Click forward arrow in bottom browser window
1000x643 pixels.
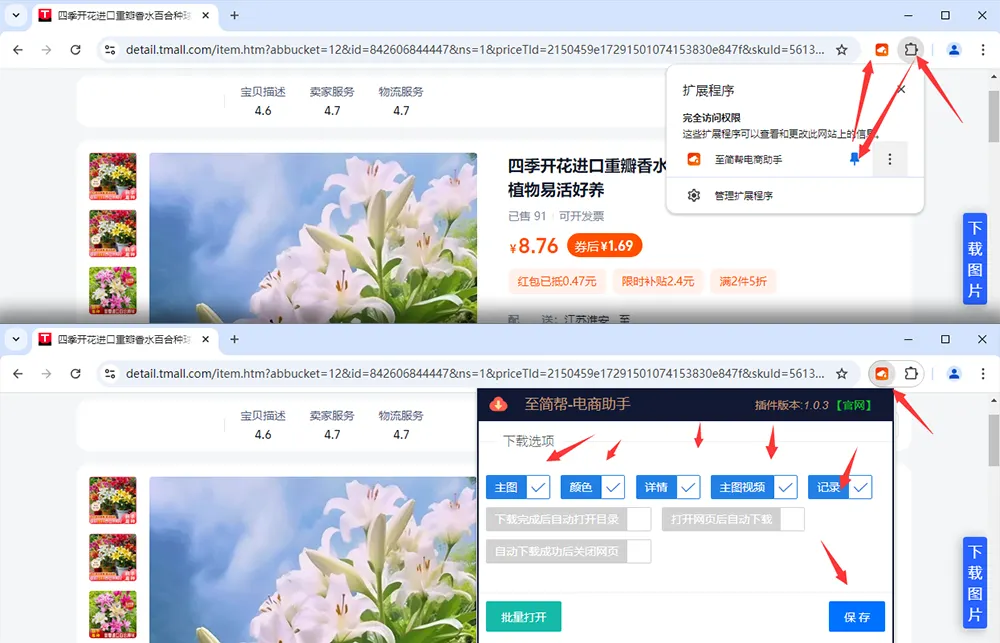46,374
